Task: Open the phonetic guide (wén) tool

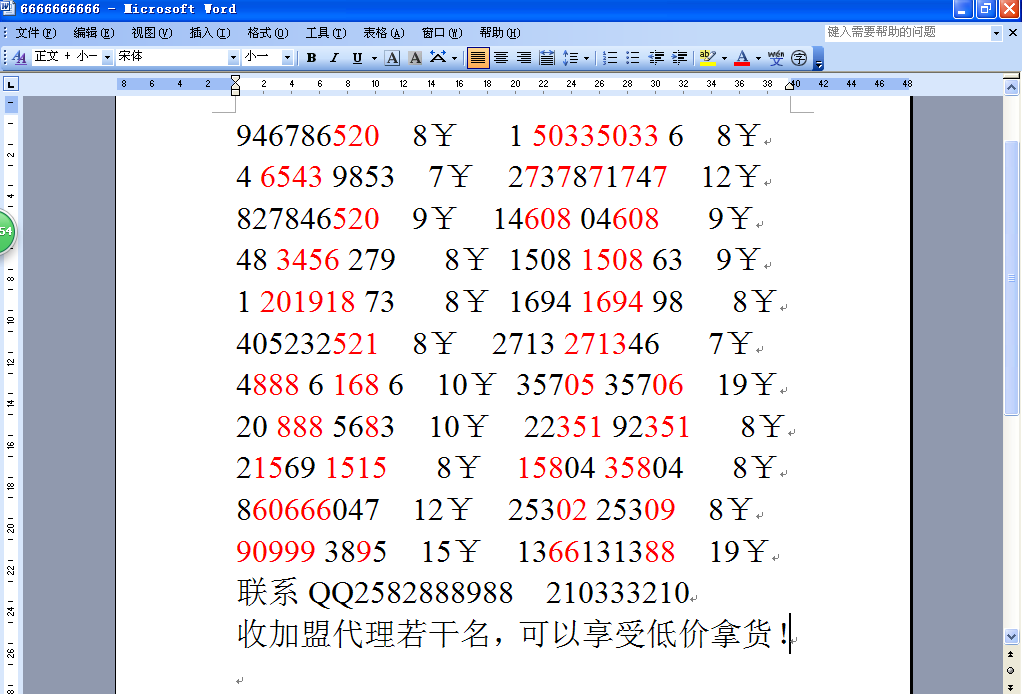Action: click(776, 58)
